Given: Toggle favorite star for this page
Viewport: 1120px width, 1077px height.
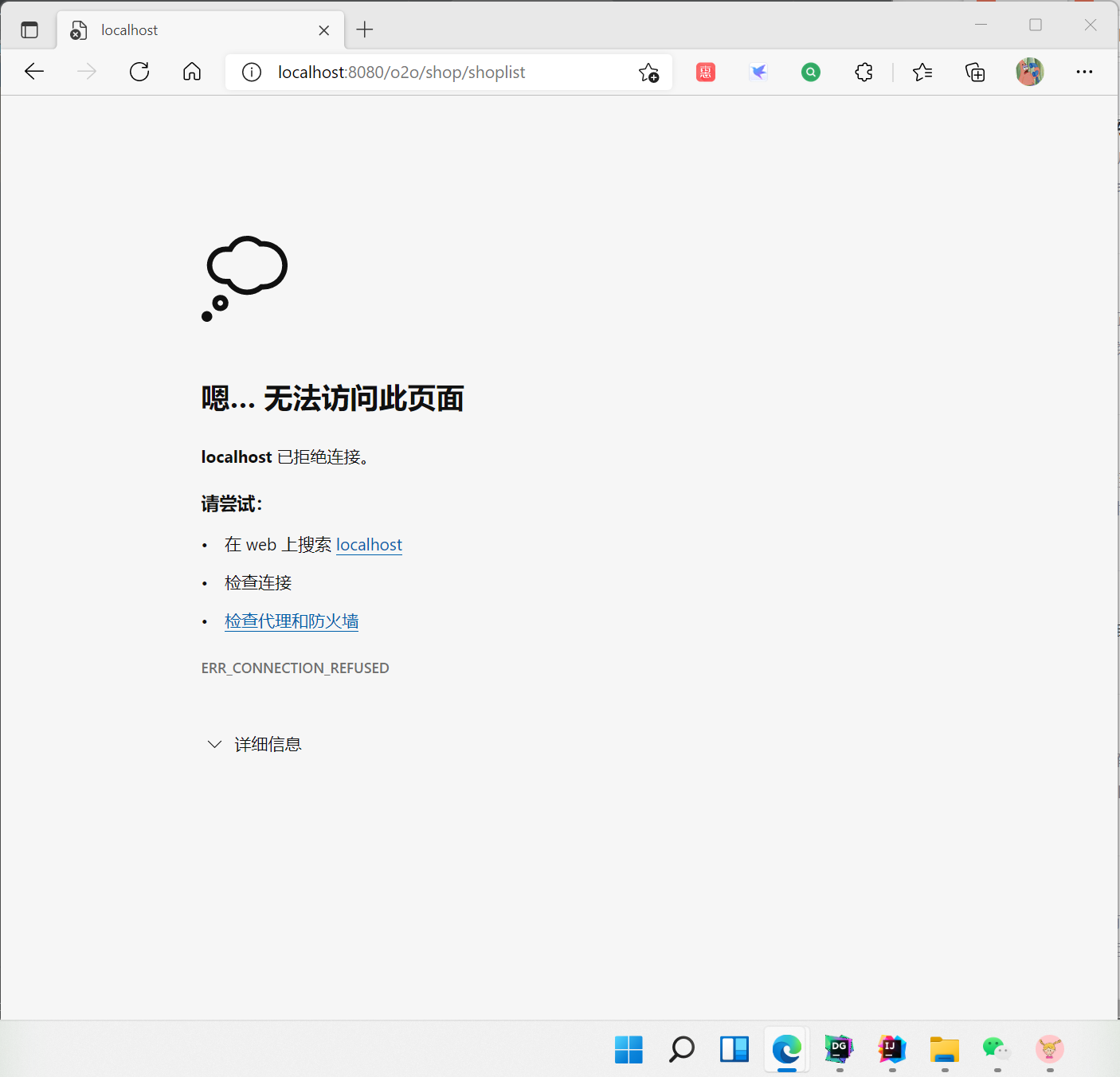Looking at the screenshot, I should click(x=649, y=72).
